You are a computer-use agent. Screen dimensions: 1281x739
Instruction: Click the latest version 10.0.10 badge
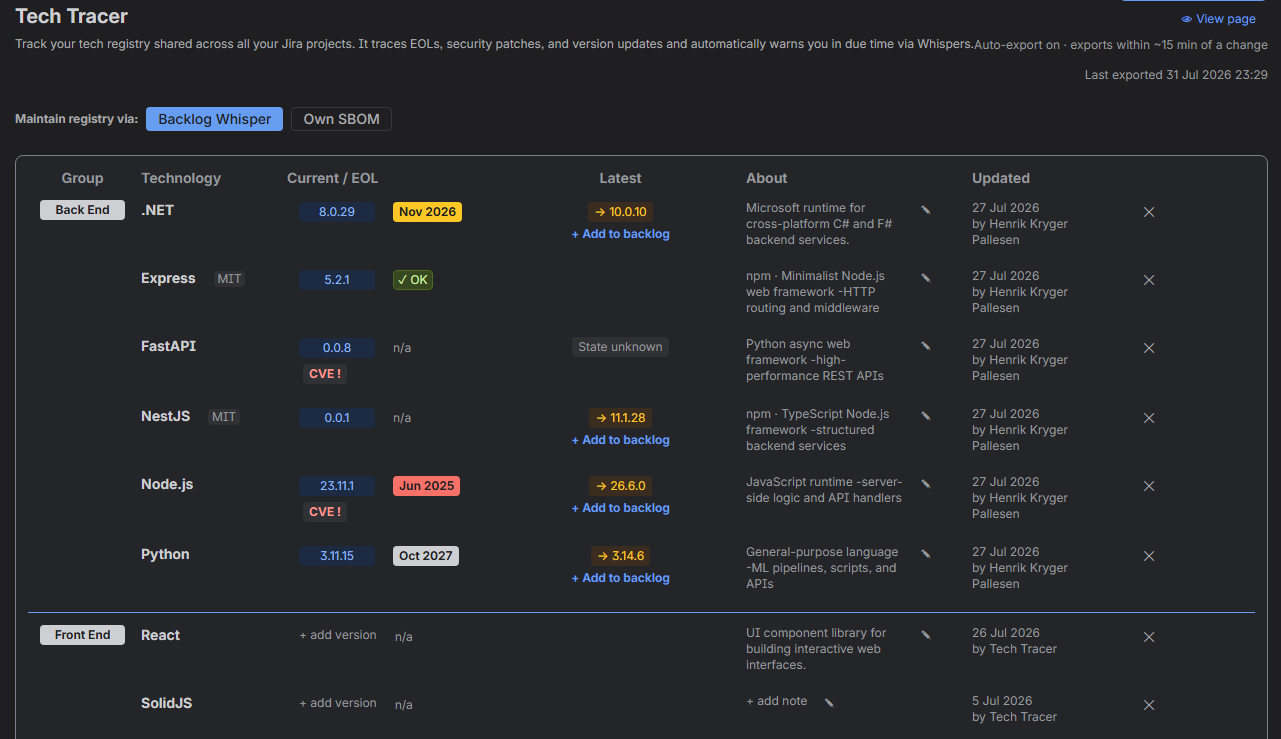(x=620, y=212)
